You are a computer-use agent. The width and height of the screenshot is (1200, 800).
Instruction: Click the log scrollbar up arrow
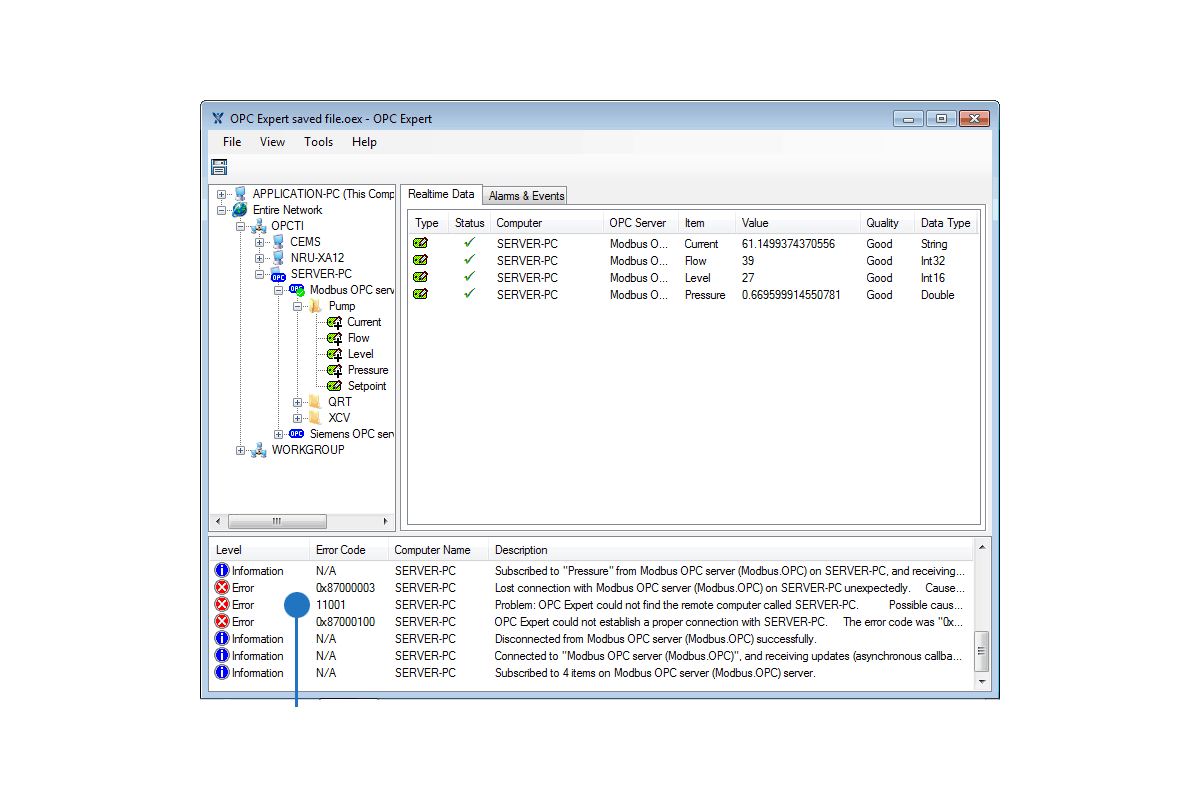pyautogui.click(x=982, y=547)
